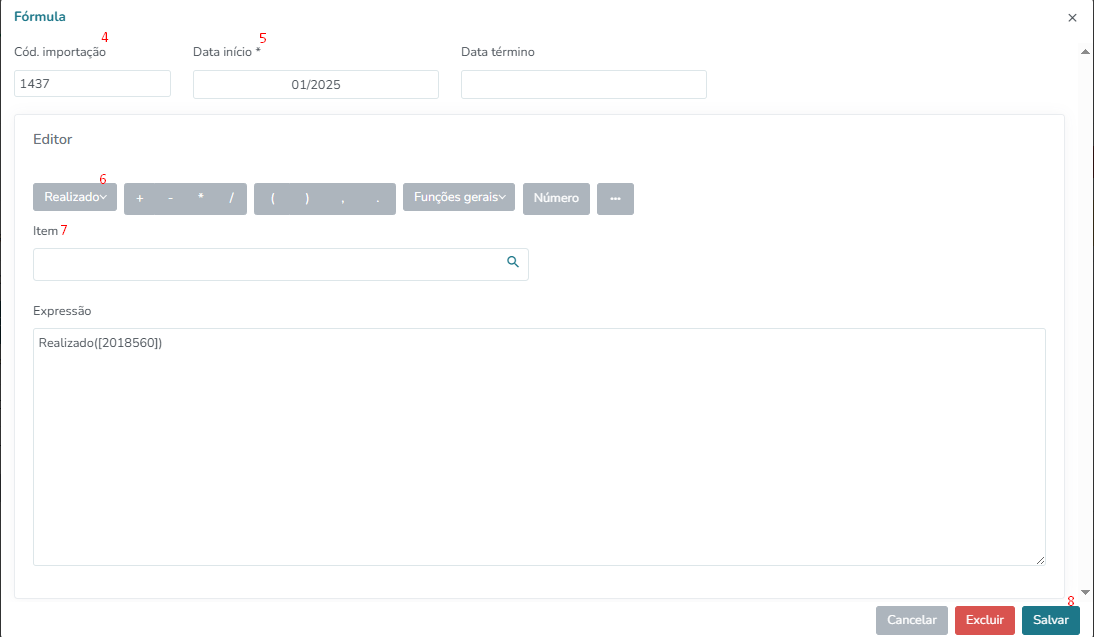This screenshot has height=637, width=1094.
Task: Insert a closing parenthesis
Action: point(307,199)
